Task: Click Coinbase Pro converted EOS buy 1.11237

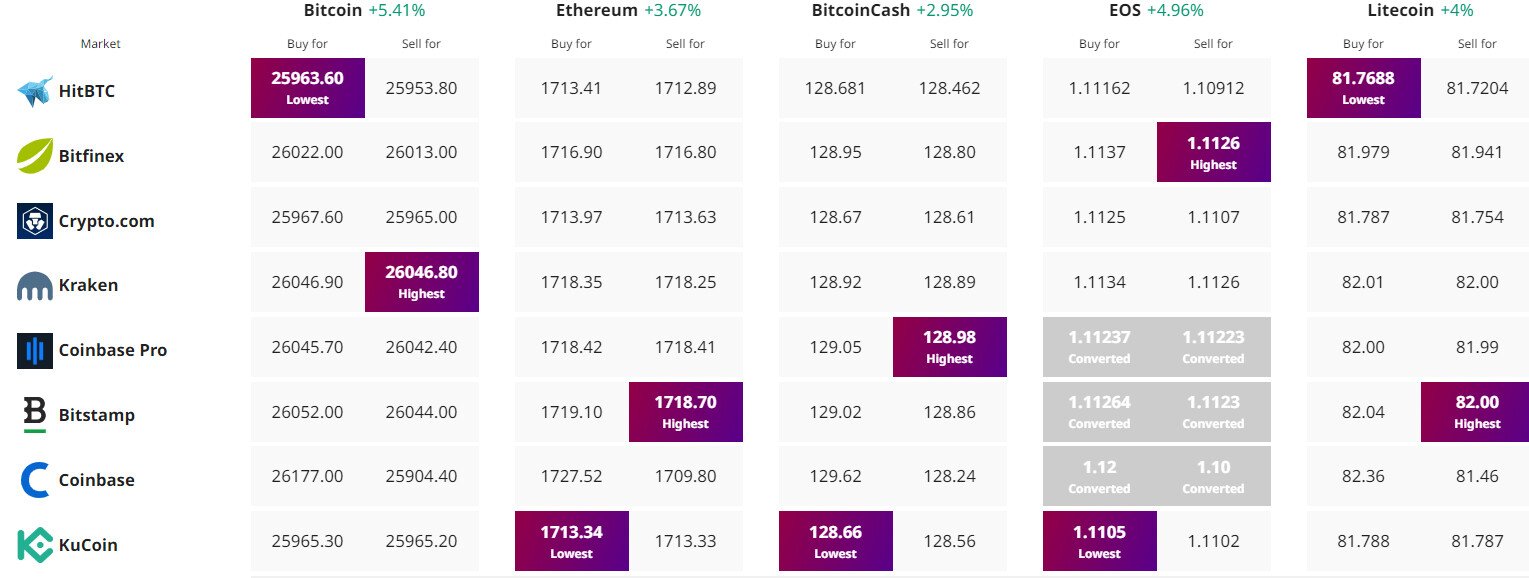Action: tap(1100, 347)
